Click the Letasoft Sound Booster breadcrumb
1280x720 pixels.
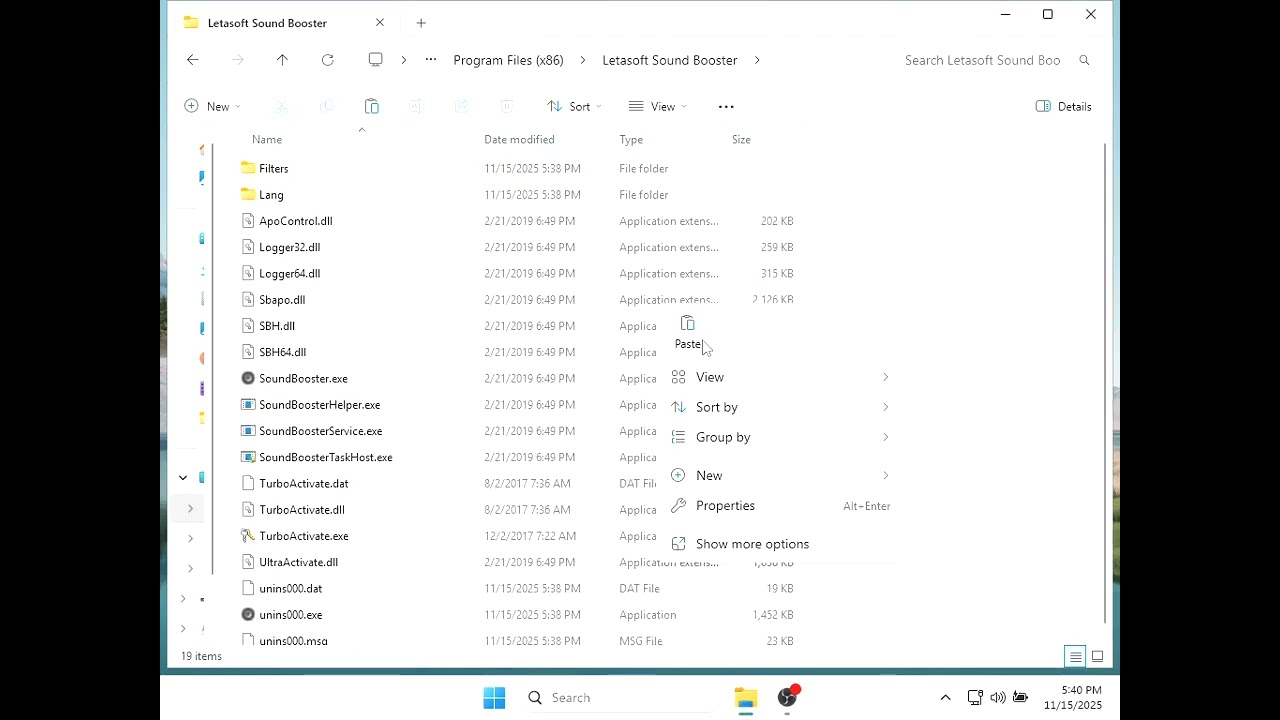click(x=670, y=60)
